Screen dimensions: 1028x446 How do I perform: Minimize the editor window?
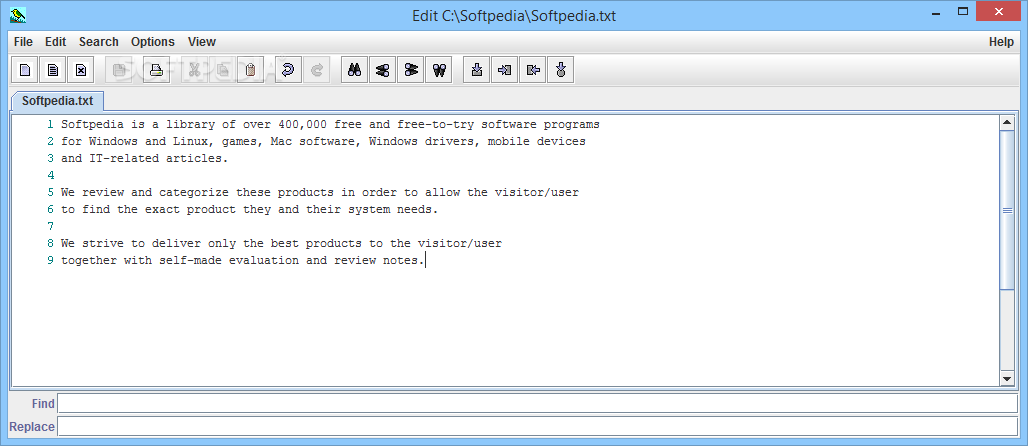tap(934, 12)
